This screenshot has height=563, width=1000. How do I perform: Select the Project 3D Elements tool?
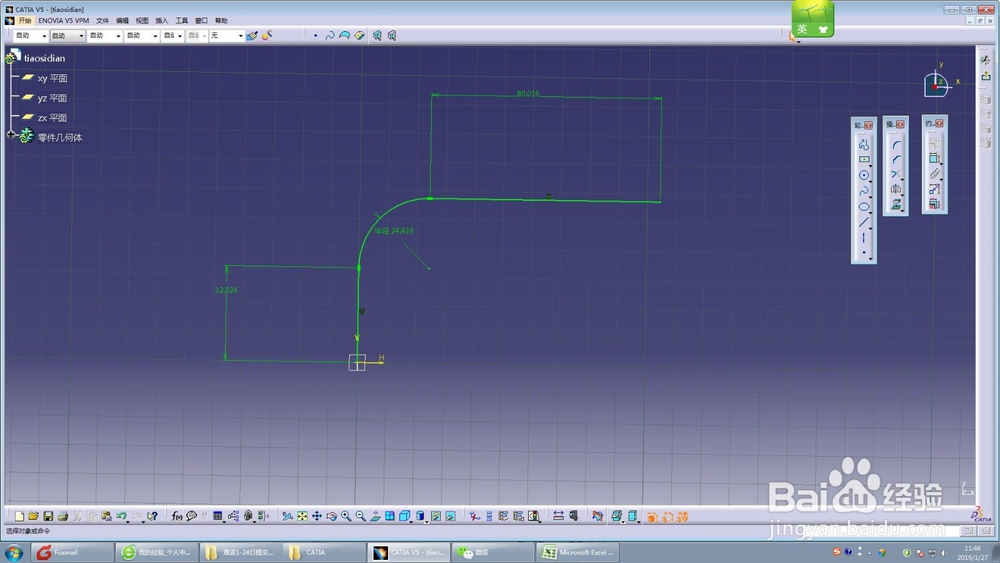895,204
